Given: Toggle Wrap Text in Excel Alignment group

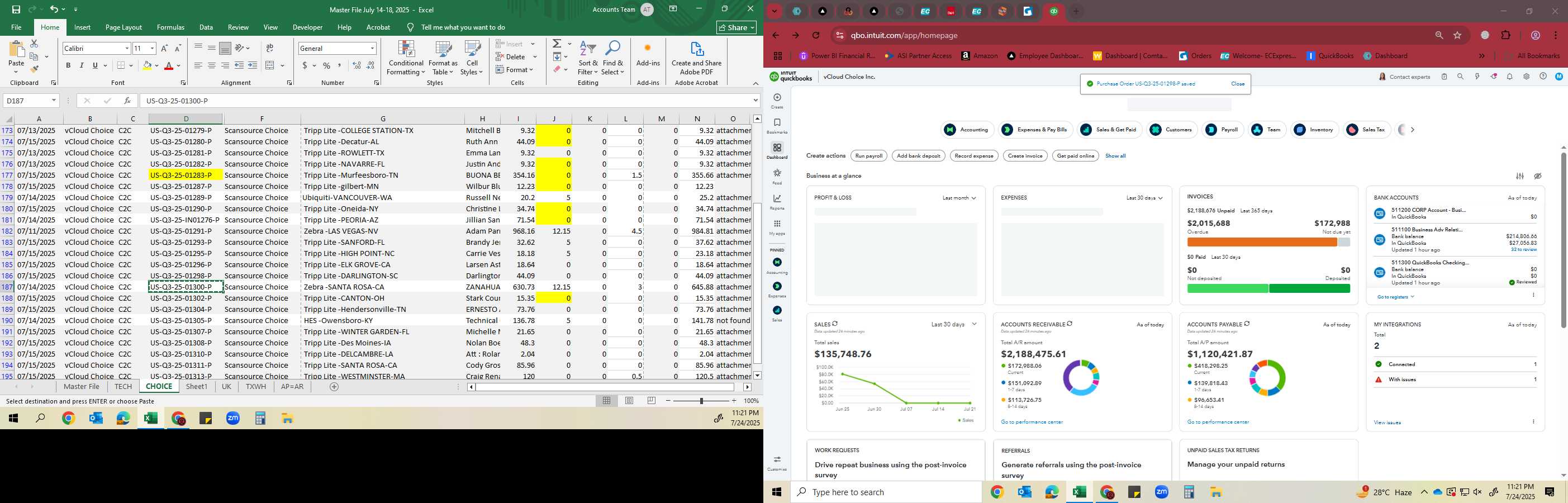Looking at the screenshot, I should point(270,48).
